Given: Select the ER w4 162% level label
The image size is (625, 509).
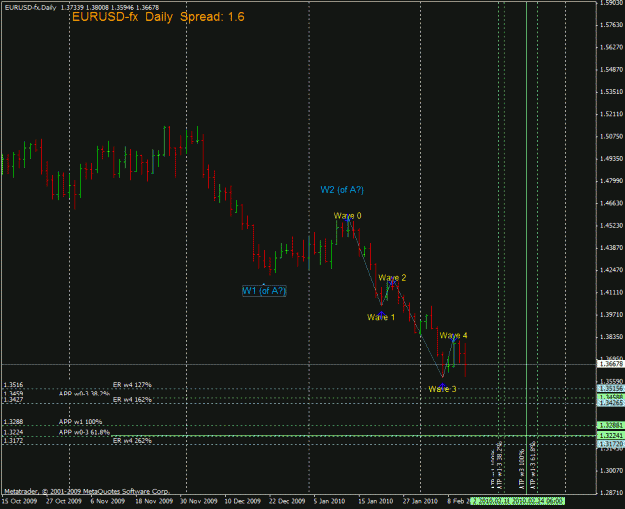Looking at the screenshot, I should [x=132, y=399].
